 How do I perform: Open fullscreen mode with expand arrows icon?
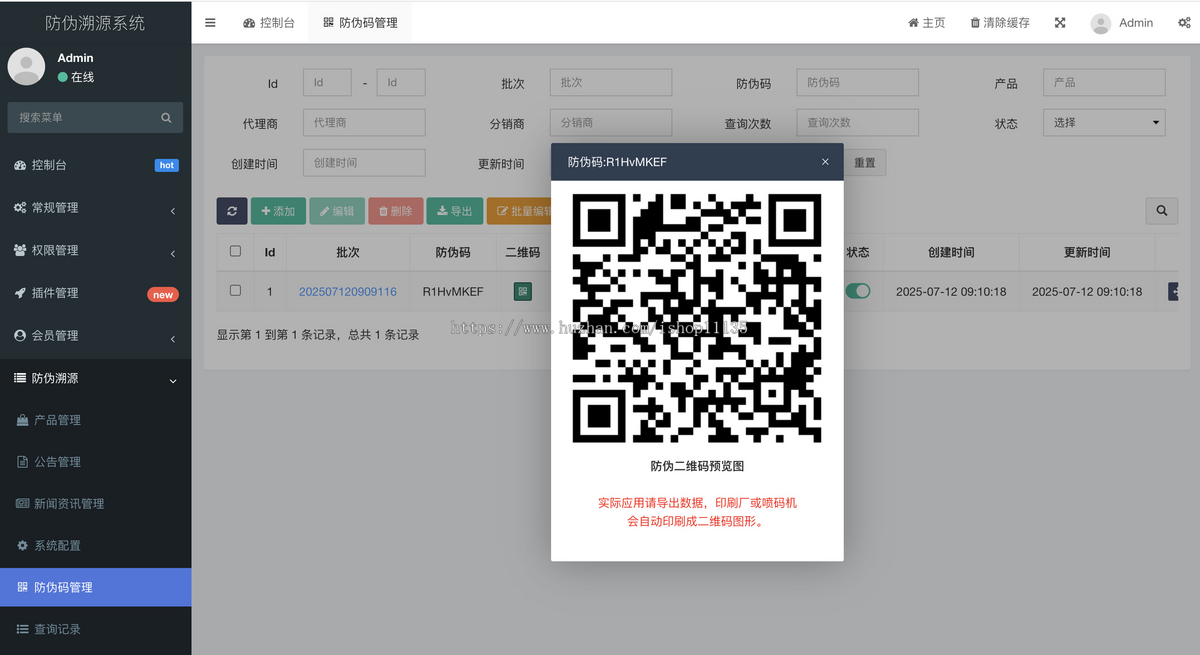pyautogui.click(x=1060, y=23)
